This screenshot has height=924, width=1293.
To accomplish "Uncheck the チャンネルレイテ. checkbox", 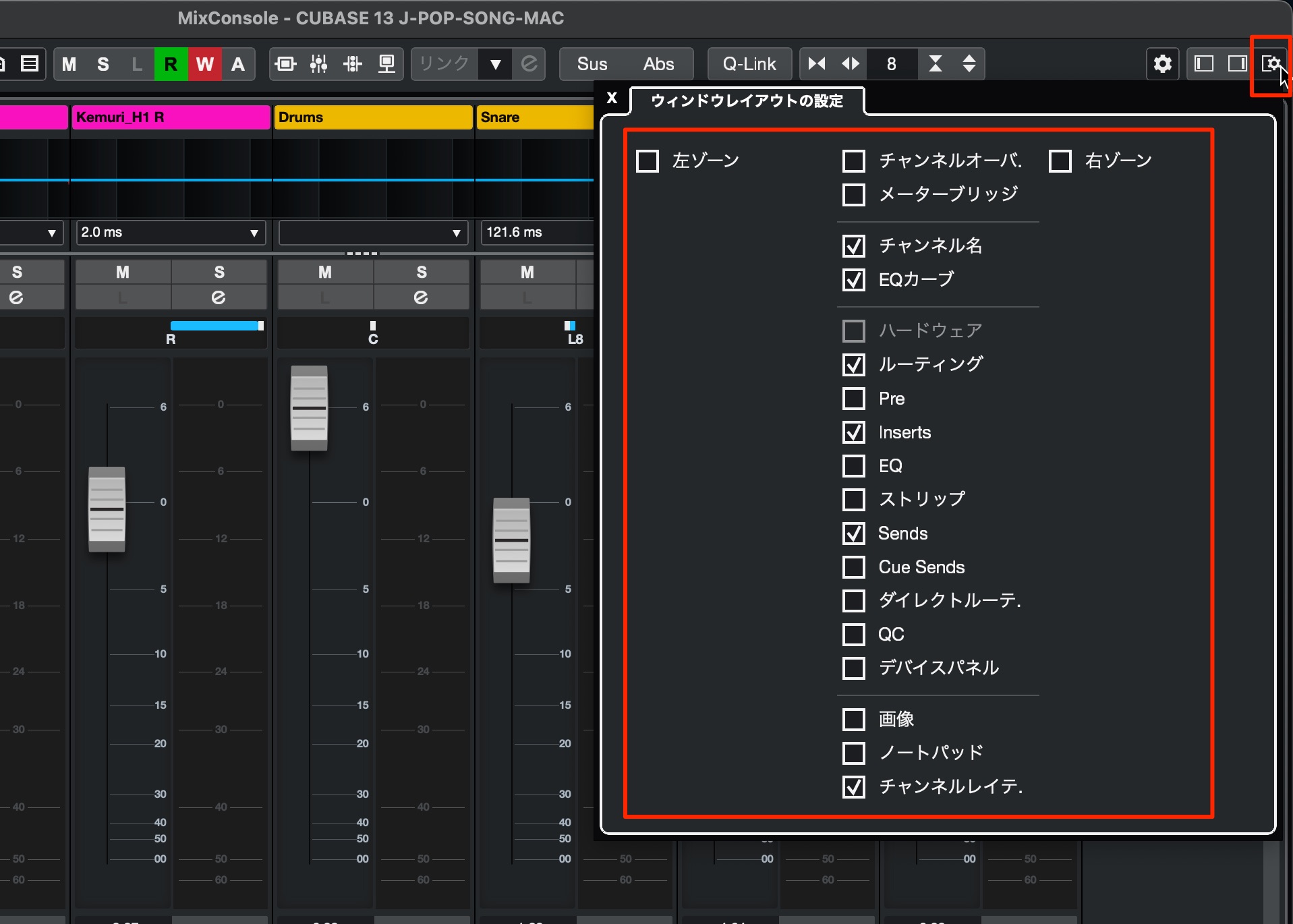I will pyautogui.click(x=854, y=787).
